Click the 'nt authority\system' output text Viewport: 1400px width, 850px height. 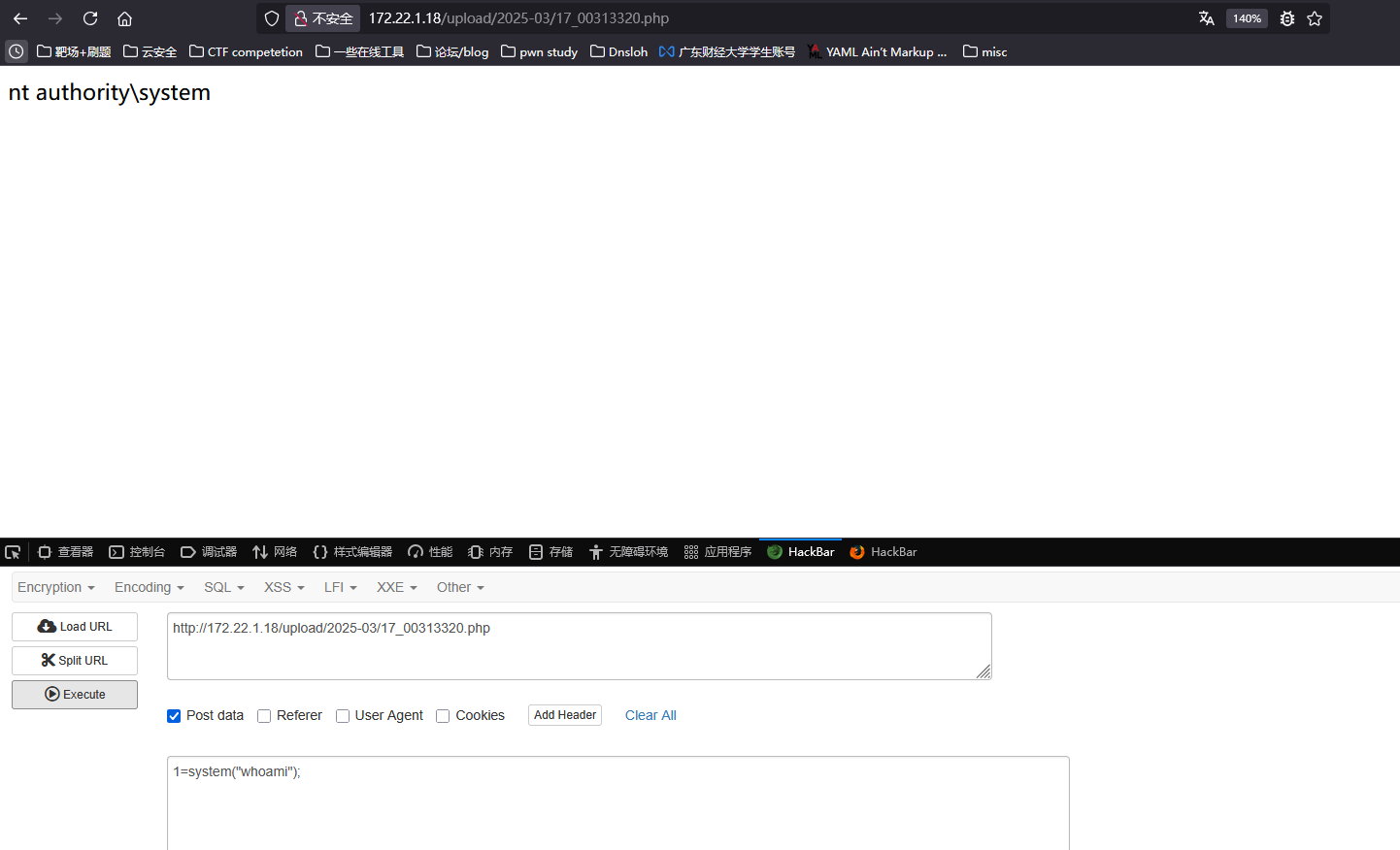110,92
